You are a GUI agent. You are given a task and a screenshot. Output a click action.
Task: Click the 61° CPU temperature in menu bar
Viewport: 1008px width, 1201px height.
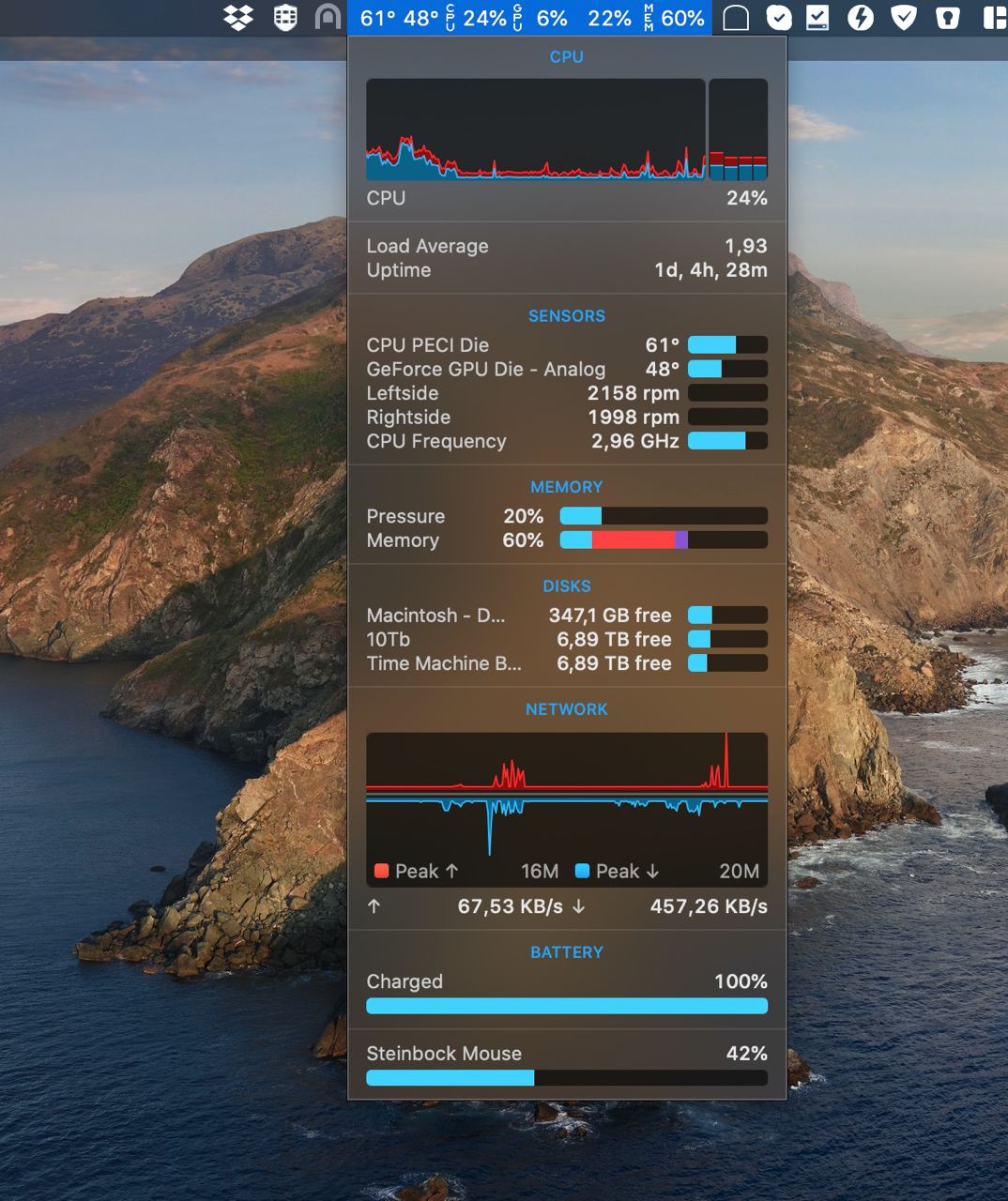pos(378,19)
